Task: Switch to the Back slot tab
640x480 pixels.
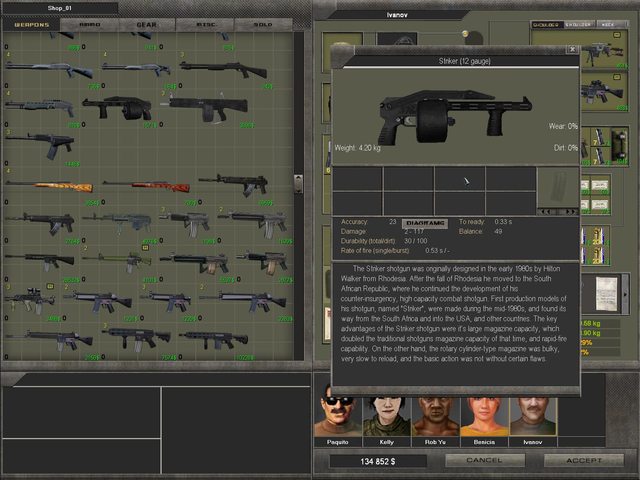Action: [611, 24]
